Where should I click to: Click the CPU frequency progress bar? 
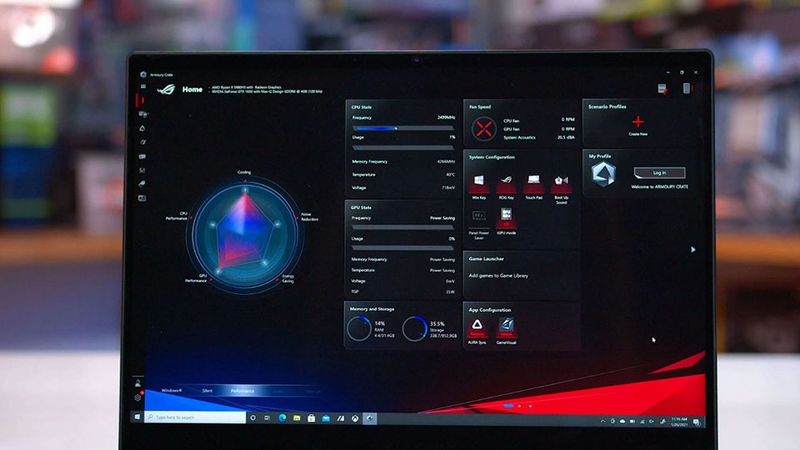pyautogui.click(x=403, y=128)
